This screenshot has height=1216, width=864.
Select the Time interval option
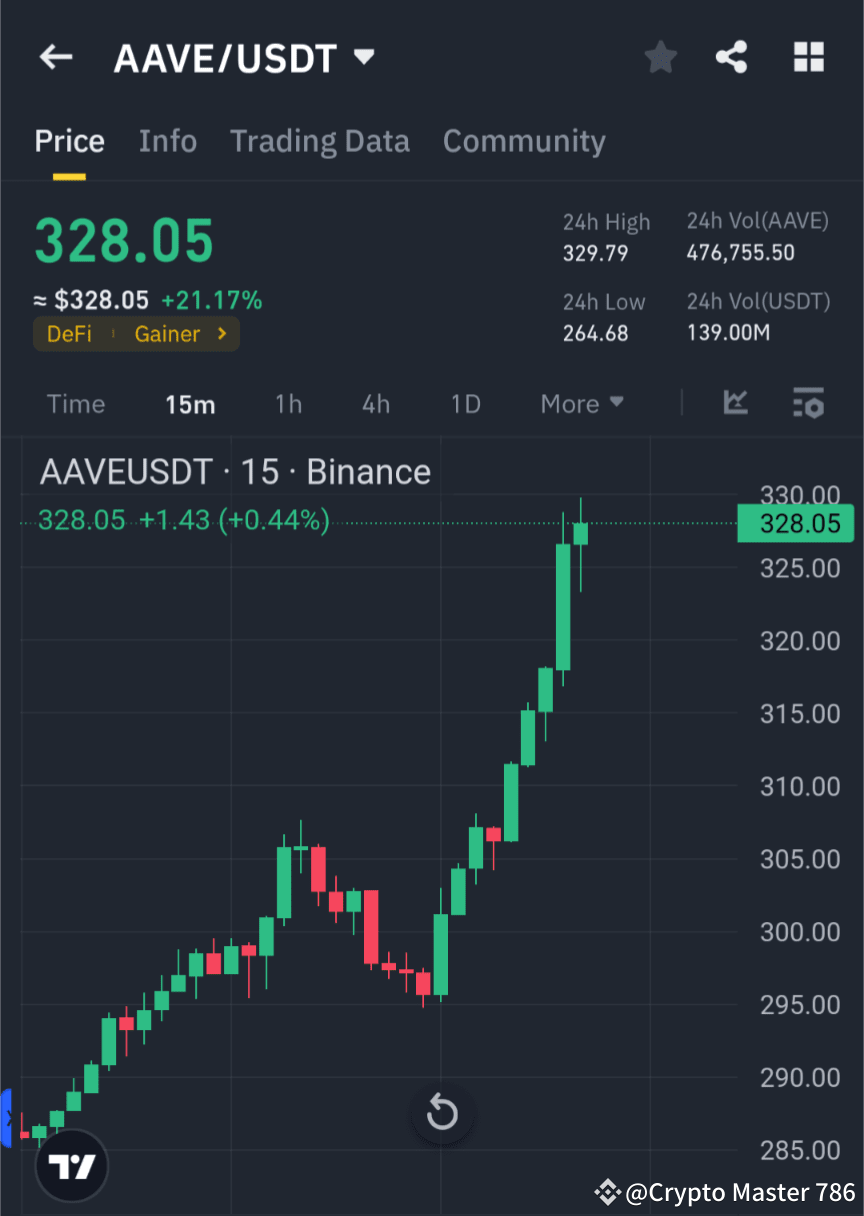click(76, 403)
